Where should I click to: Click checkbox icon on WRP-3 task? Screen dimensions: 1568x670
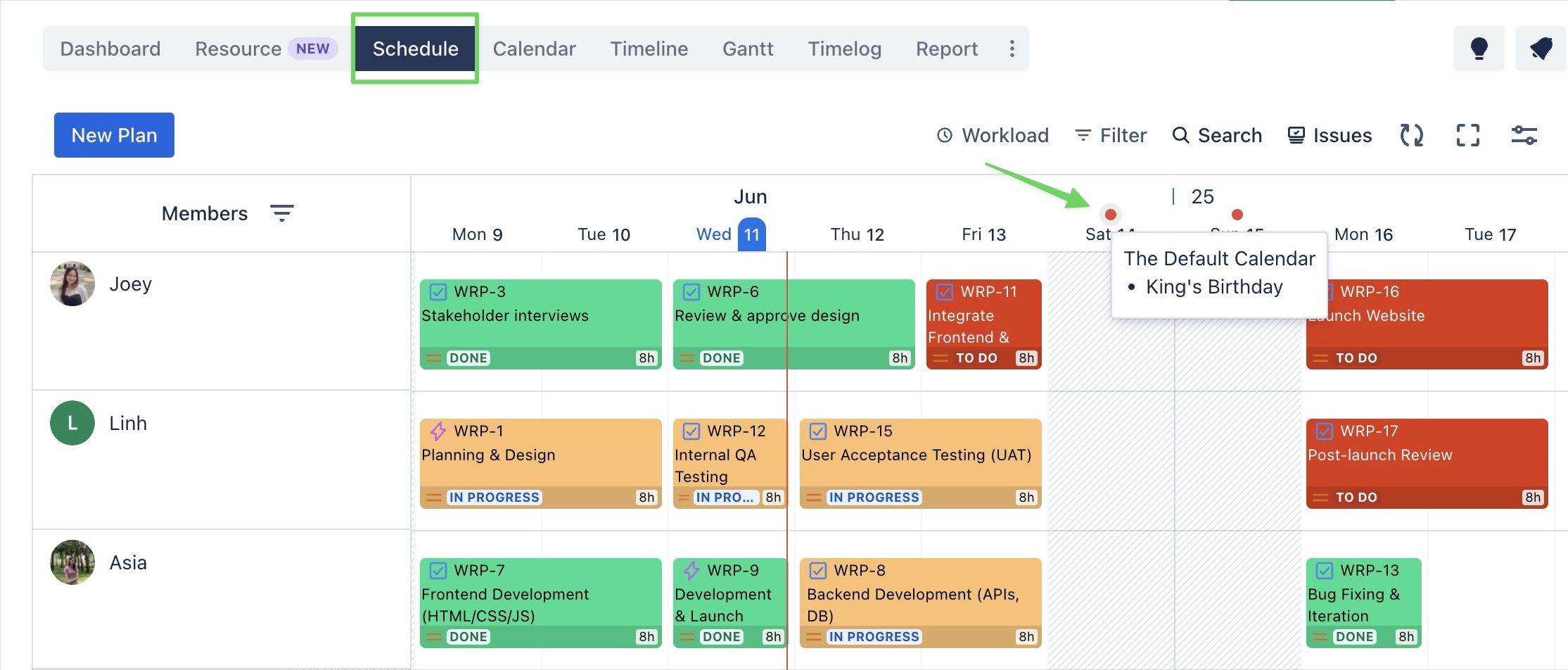(x=438, y=292)
